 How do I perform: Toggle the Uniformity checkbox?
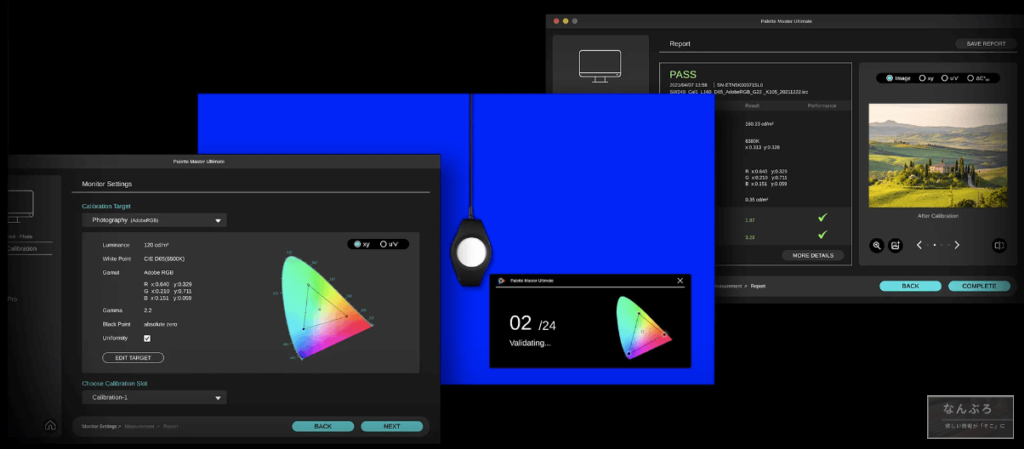click(147, 338)
